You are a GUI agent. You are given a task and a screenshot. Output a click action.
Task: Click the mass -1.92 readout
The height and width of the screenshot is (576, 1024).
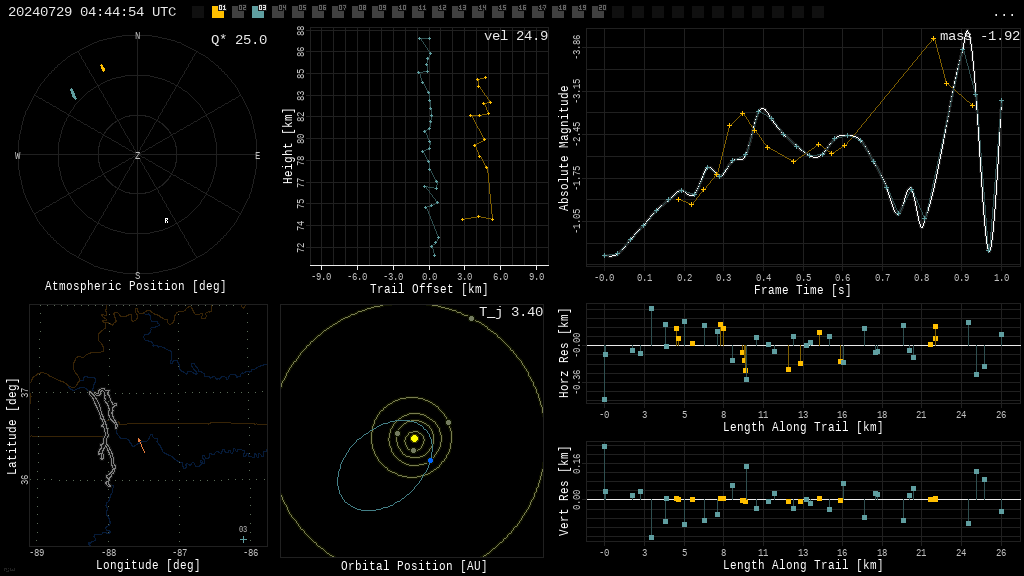point(980,36)
